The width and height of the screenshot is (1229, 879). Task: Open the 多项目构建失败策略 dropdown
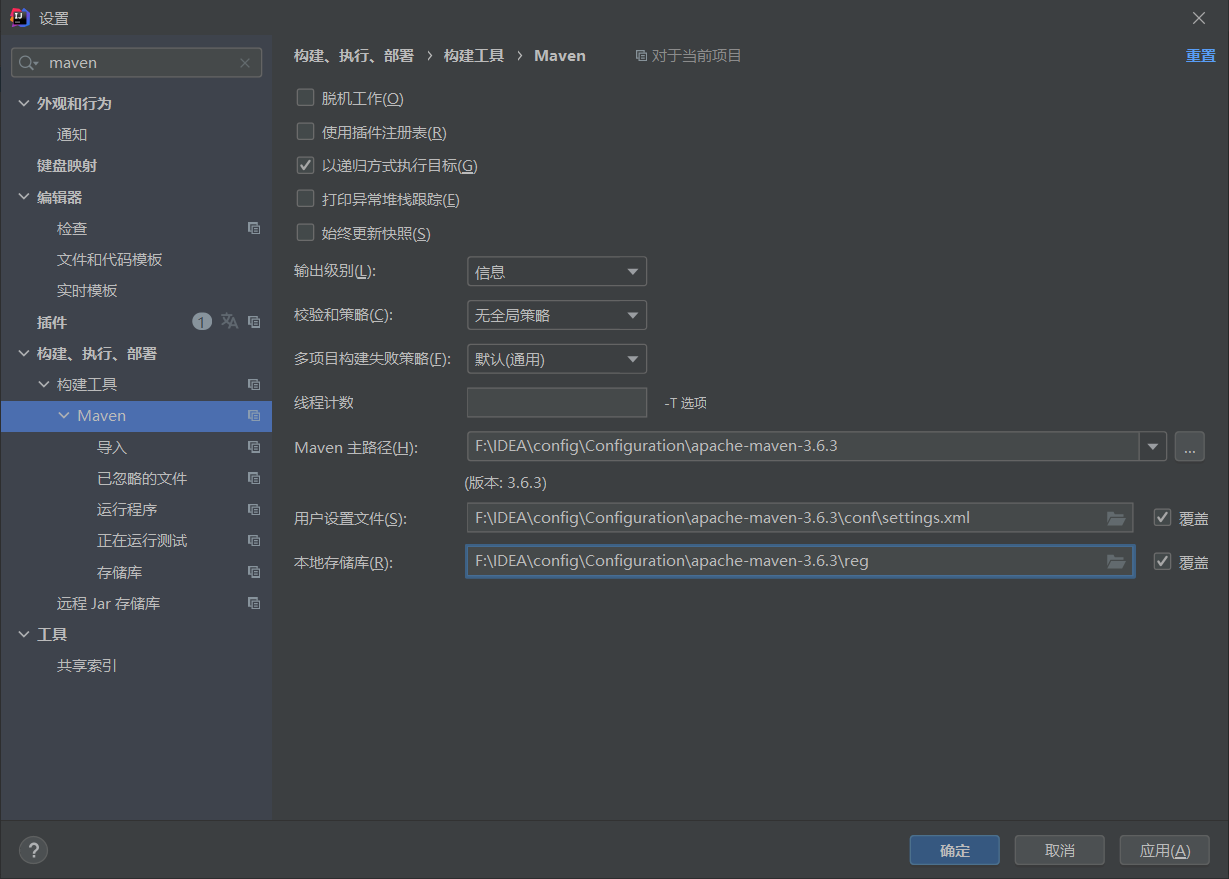(557, 359)
